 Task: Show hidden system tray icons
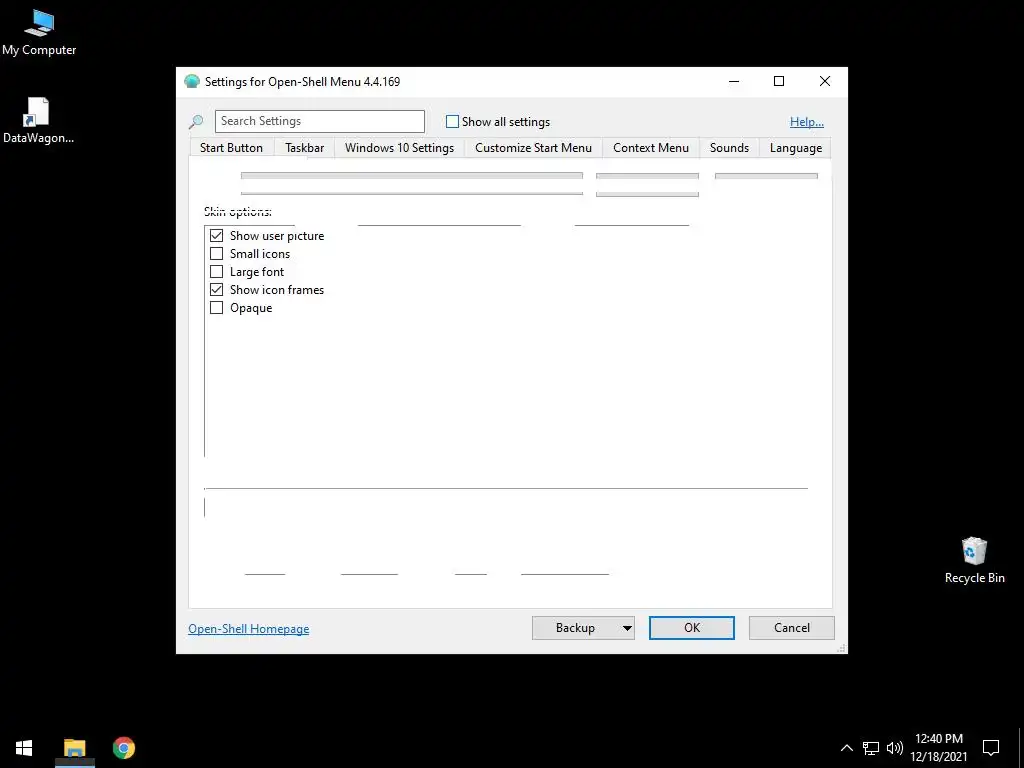(846, 748)
